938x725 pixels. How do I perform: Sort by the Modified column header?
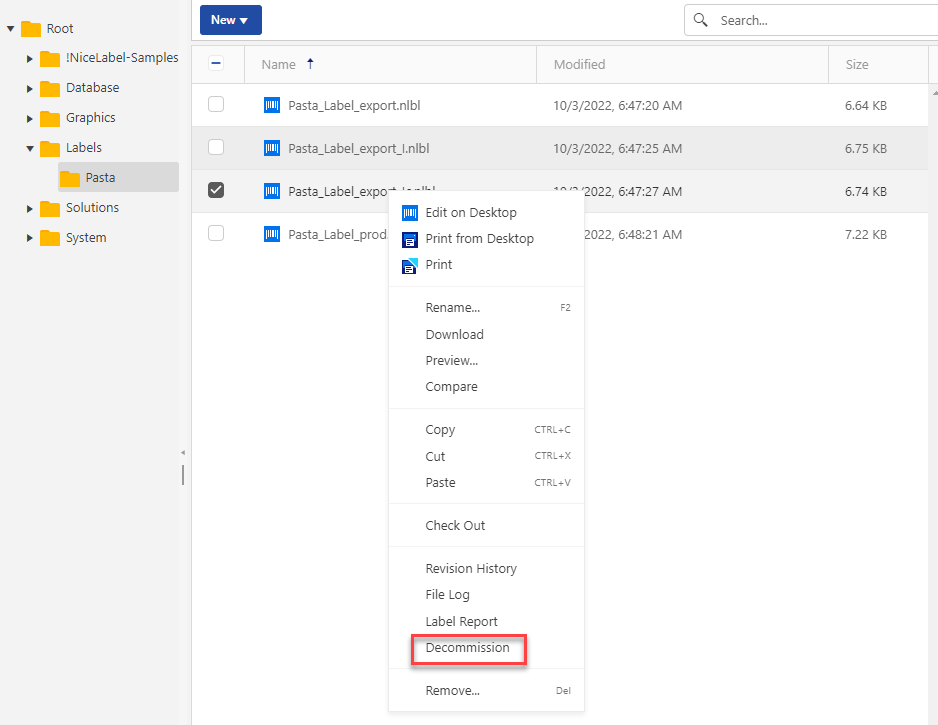[x=580, y=64]
